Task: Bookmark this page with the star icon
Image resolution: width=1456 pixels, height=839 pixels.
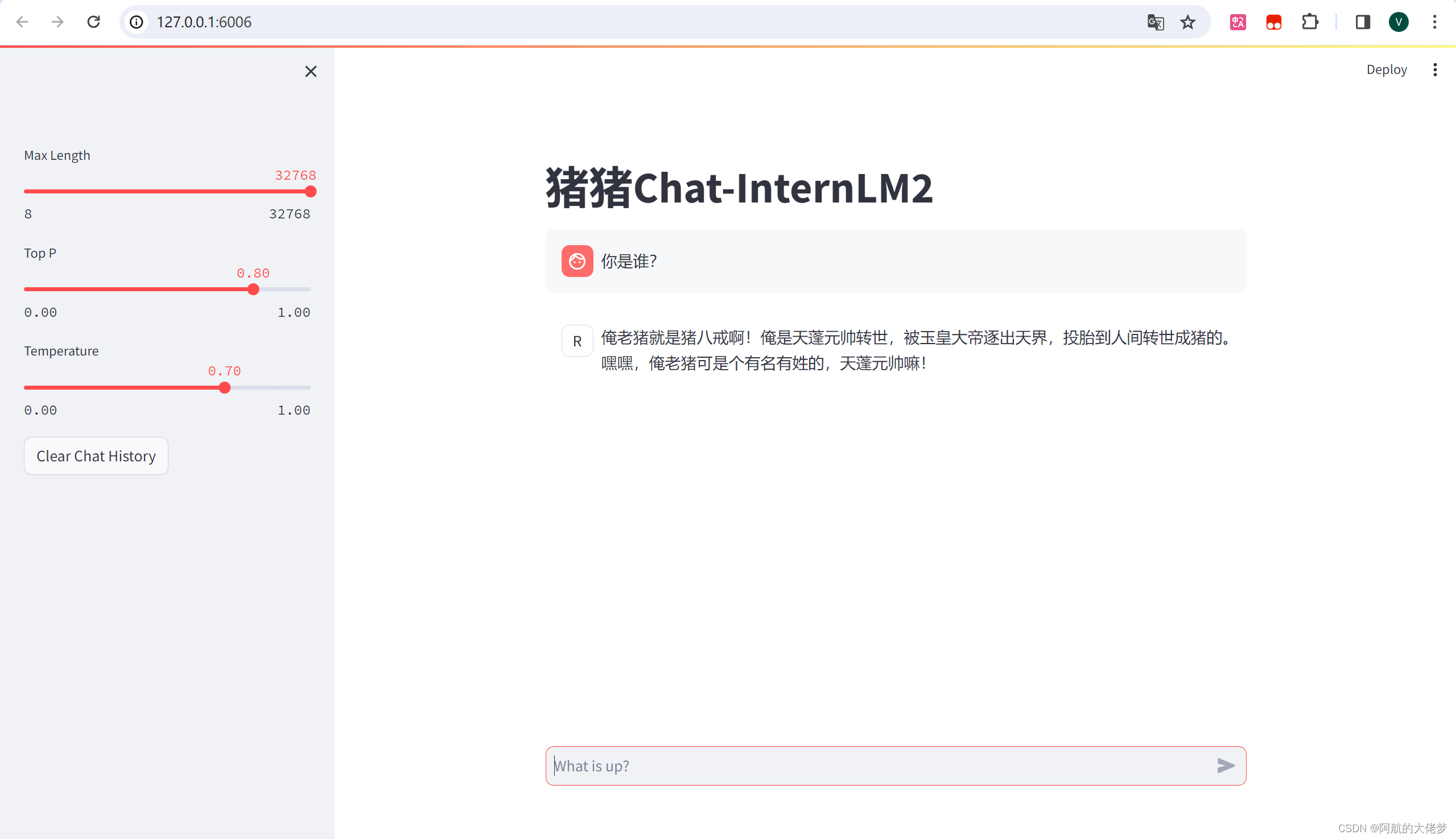Action: click(1188, 22)
